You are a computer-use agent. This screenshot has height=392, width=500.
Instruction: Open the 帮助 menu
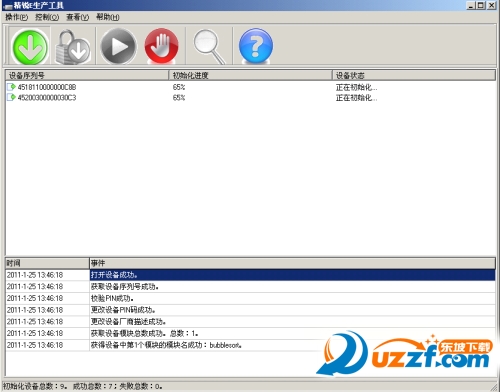click(108, 17)
